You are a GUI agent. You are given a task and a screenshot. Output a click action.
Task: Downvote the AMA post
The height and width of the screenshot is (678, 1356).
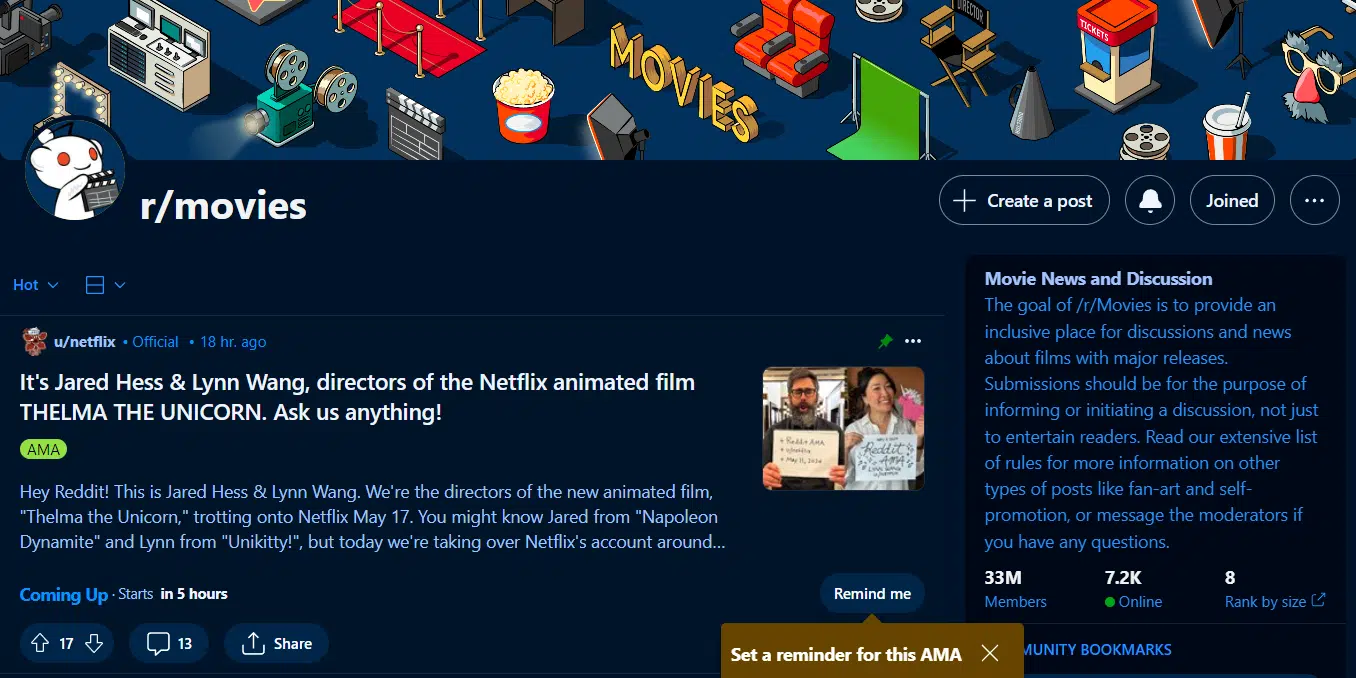pyautogui.click(x=91, y=643)
